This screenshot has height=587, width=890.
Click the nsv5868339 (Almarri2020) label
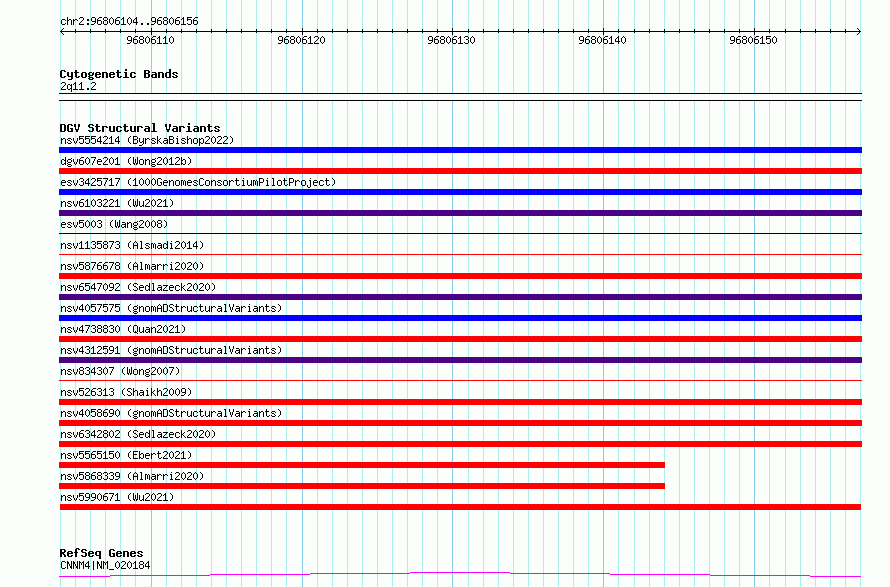click(x=132, y=476)
